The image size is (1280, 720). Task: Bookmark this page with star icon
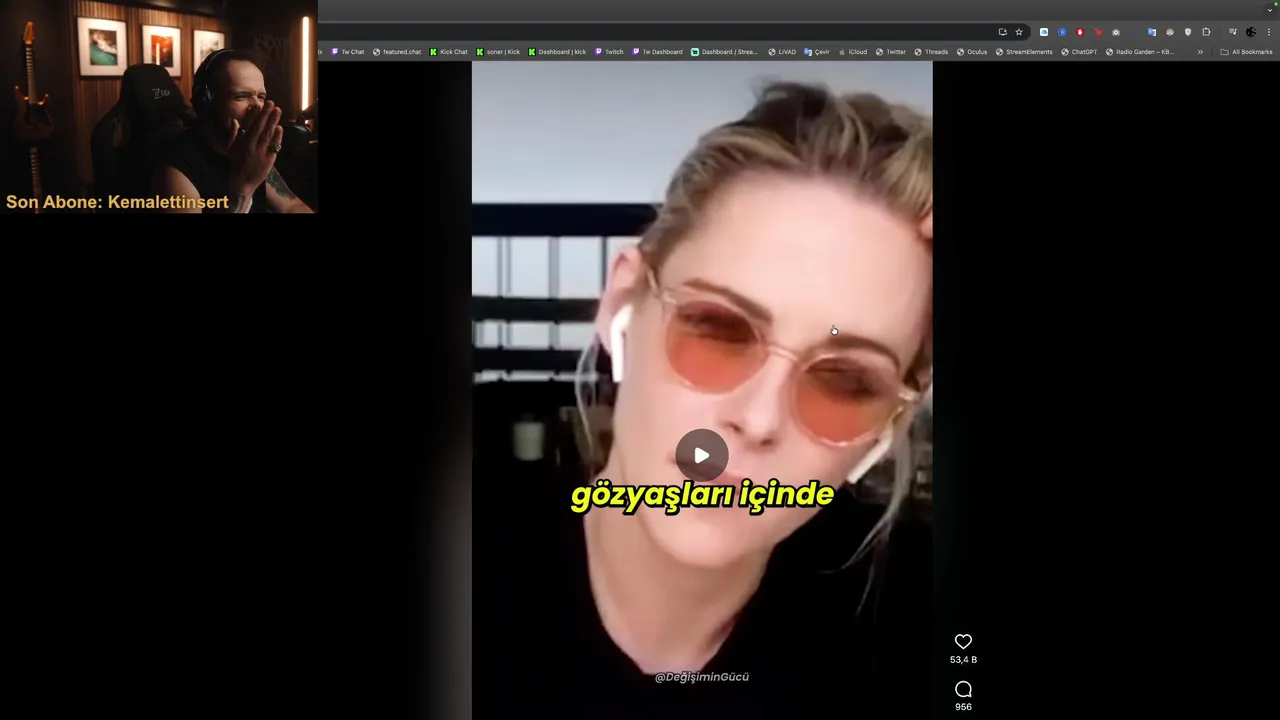coord(1019,32)
